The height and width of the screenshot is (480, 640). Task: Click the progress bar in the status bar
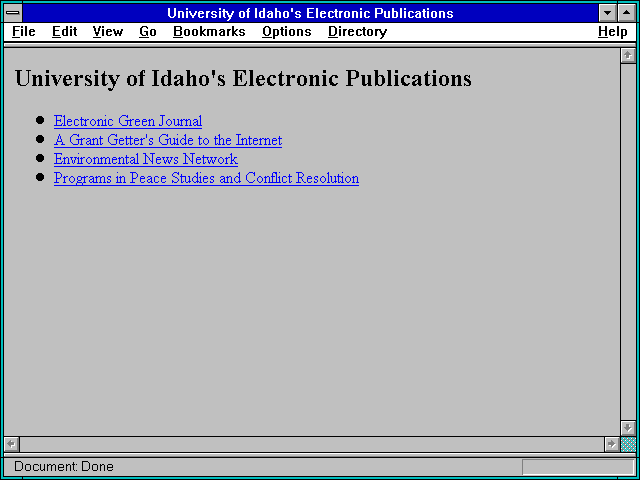[x=578, y=467]
